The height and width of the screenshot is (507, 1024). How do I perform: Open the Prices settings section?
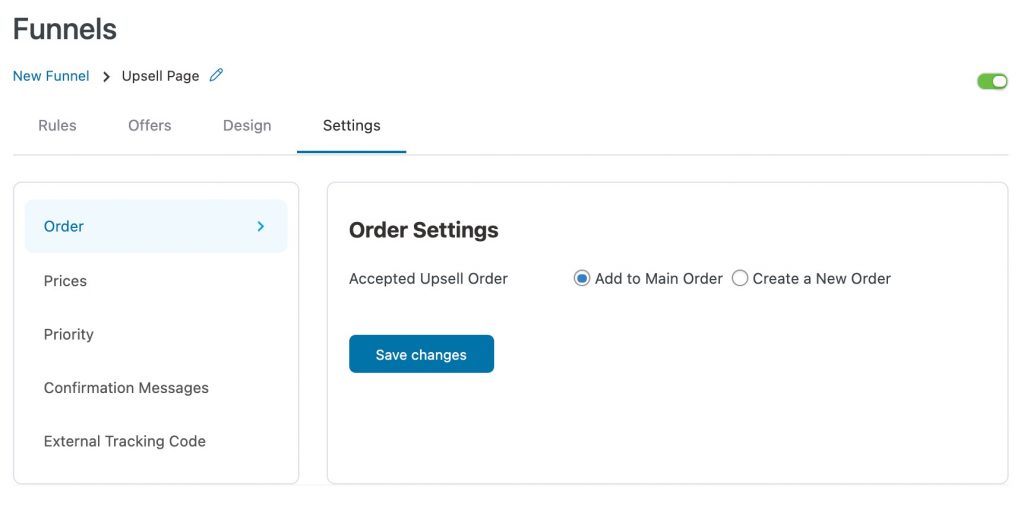[65, 281]
